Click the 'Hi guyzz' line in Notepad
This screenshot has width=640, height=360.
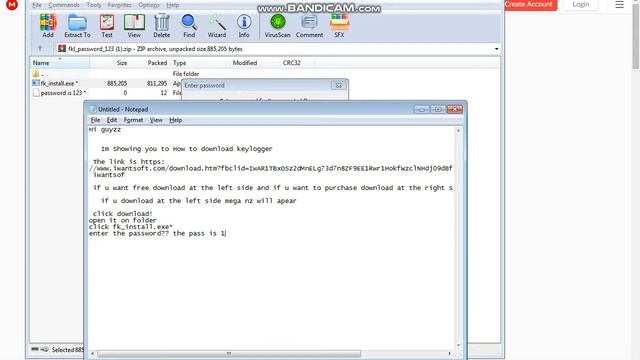105,129
